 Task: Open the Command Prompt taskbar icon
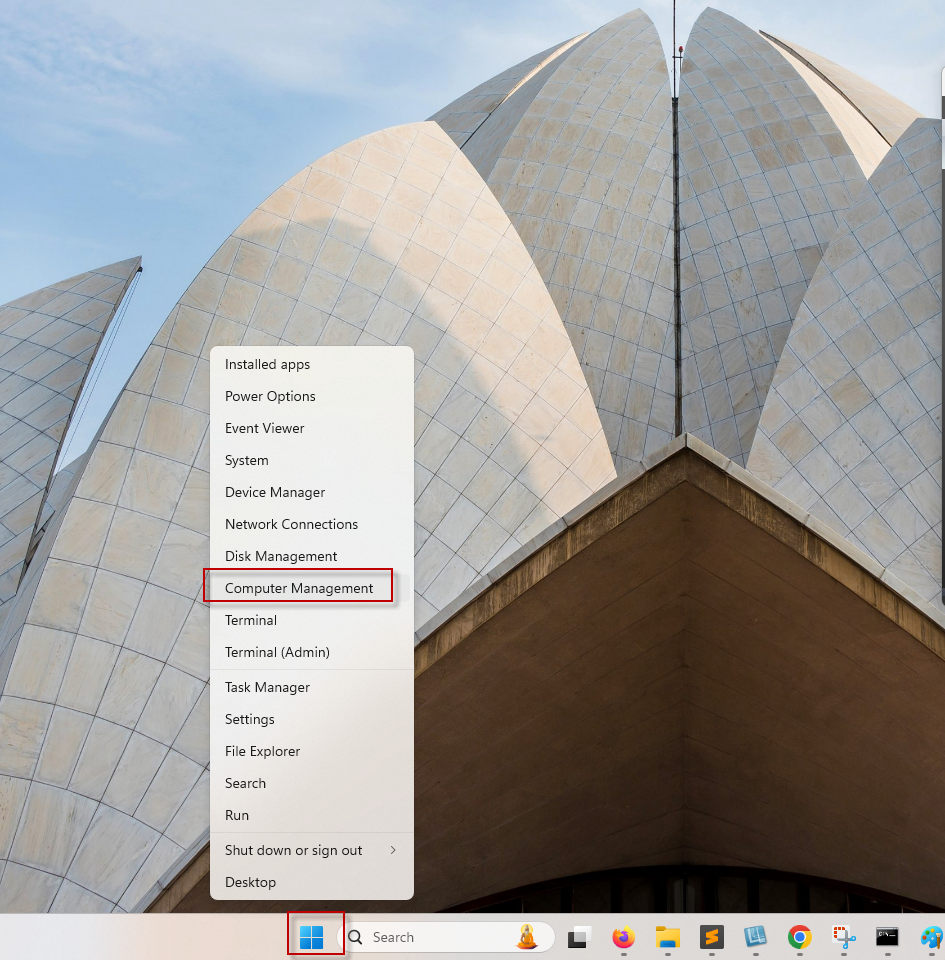tap(887, 937)
